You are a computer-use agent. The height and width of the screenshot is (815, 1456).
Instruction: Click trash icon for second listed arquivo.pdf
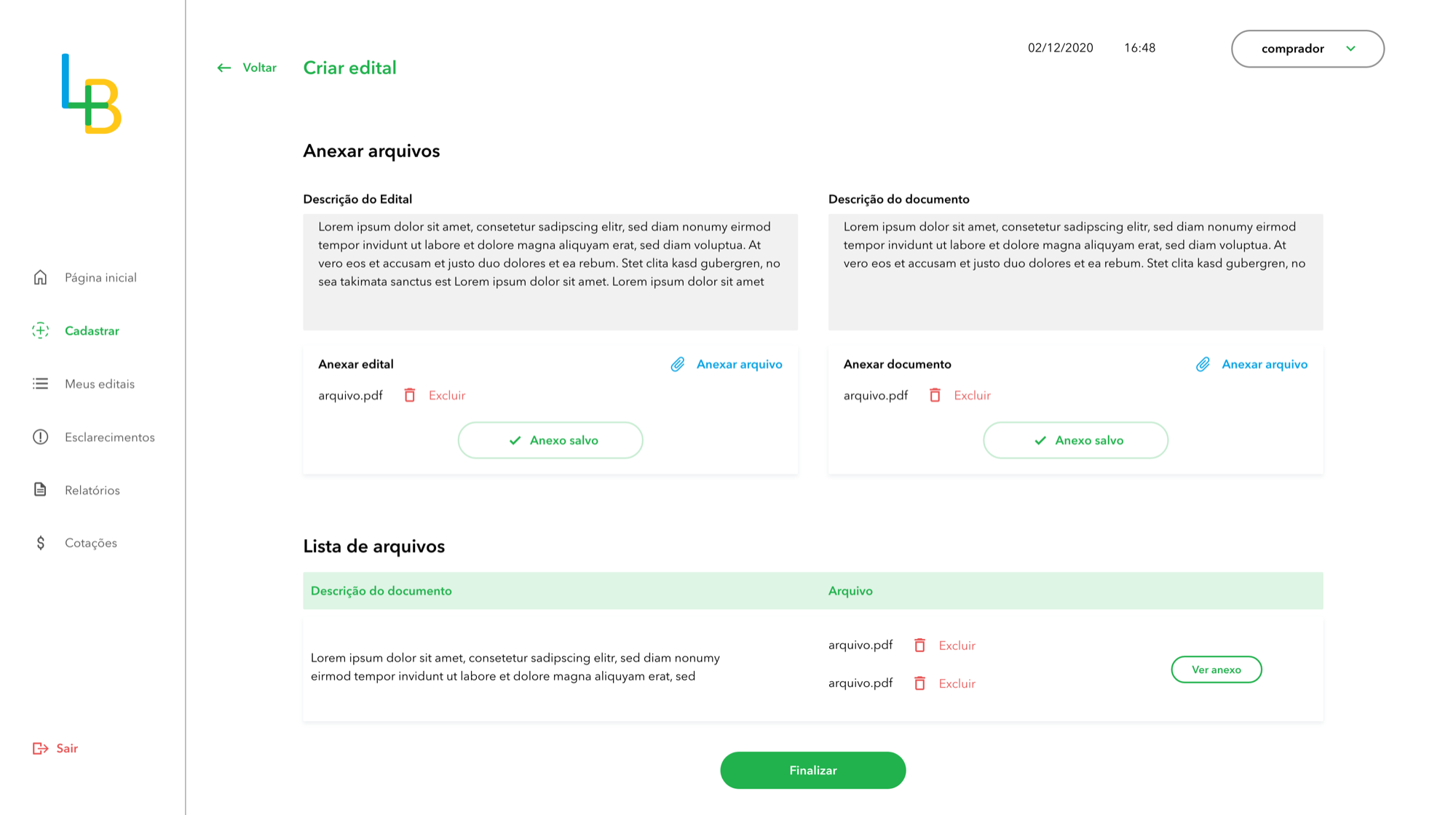919,683
